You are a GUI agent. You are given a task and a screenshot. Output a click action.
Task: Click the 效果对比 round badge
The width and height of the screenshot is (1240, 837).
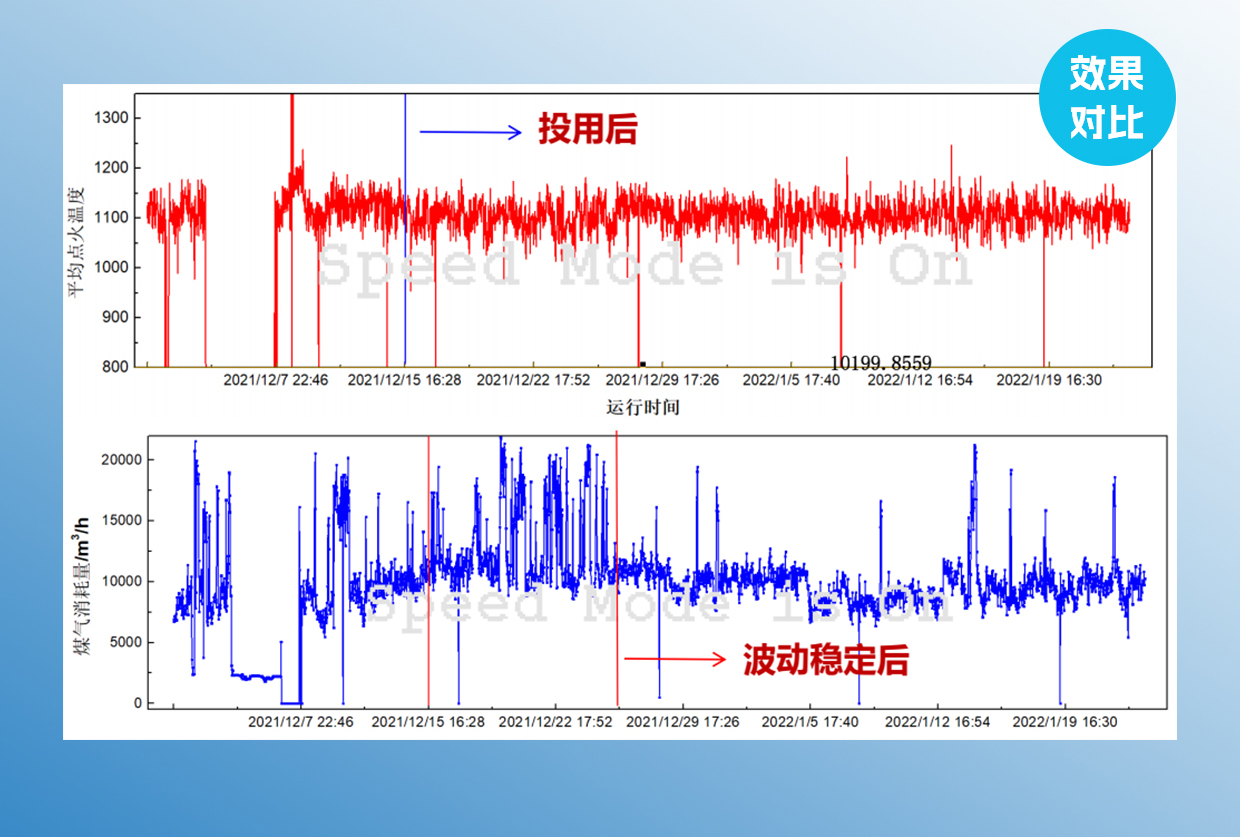(1107, 98)
